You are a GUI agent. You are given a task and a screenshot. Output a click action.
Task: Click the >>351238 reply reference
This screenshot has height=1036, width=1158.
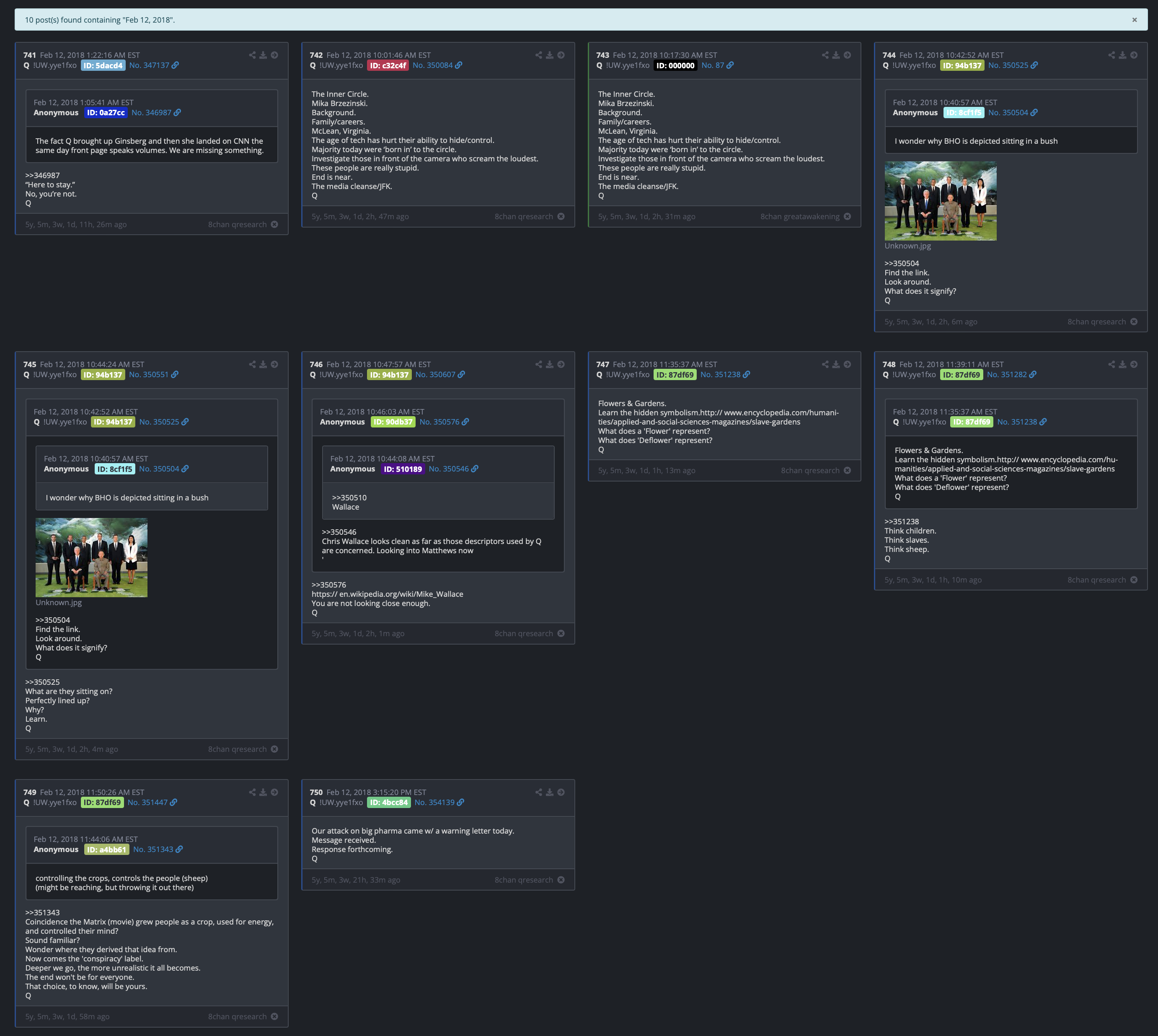(x=901, y=521)
